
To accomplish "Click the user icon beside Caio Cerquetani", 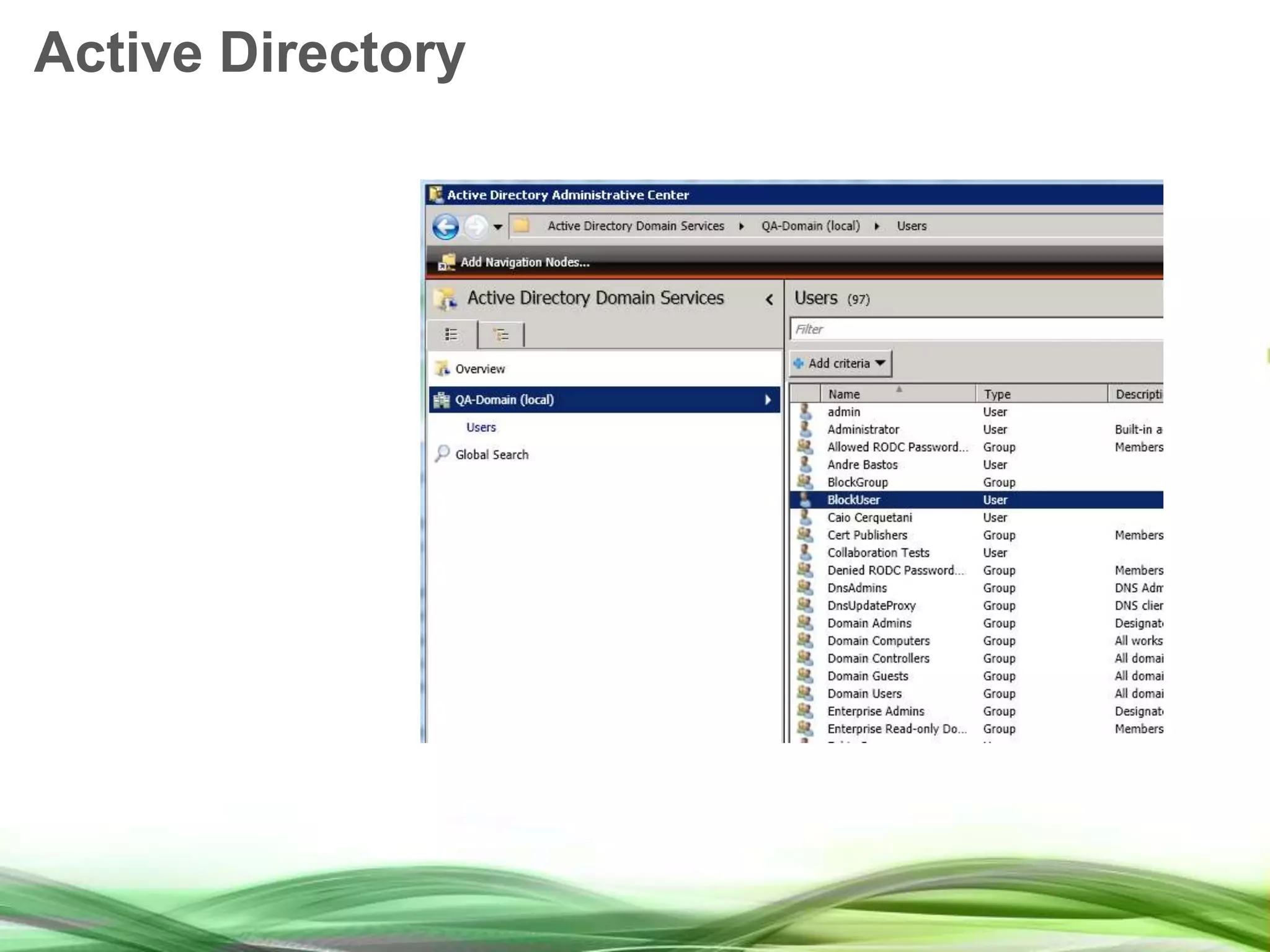I will click(x=805, y=517).
